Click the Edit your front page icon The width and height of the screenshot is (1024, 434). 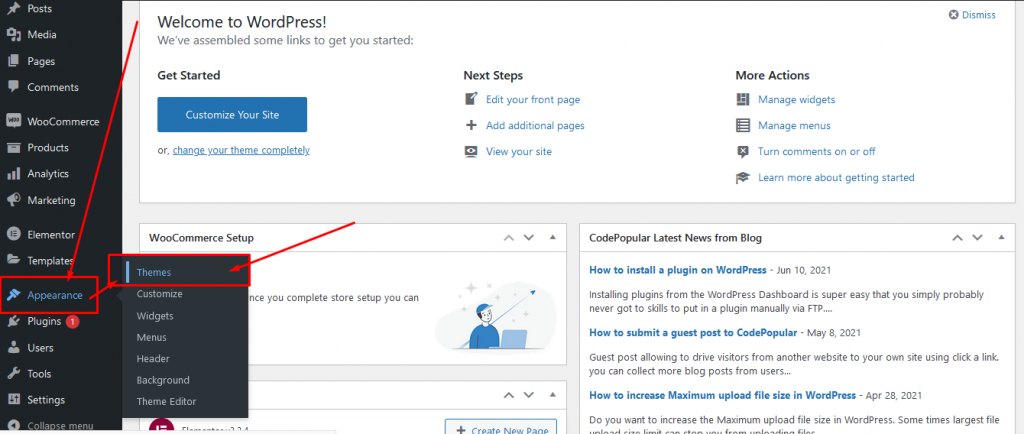coord(471,99)
